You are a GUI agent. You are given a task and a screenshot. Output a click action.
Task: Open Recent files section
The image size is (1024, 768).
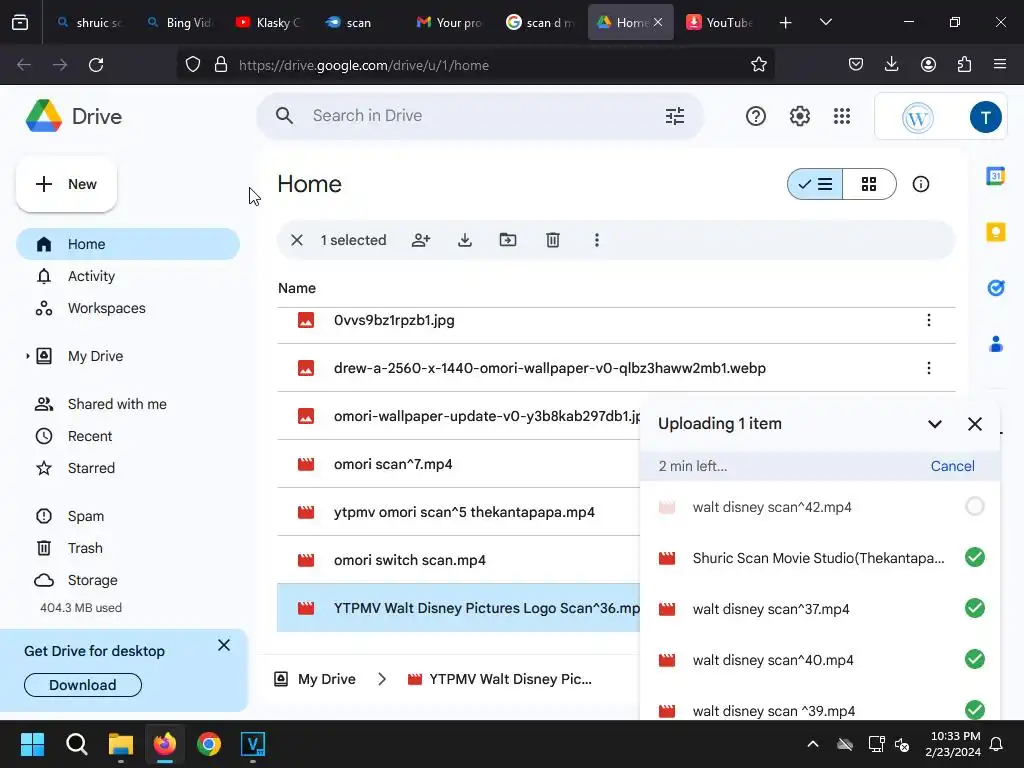coord(128,436)
